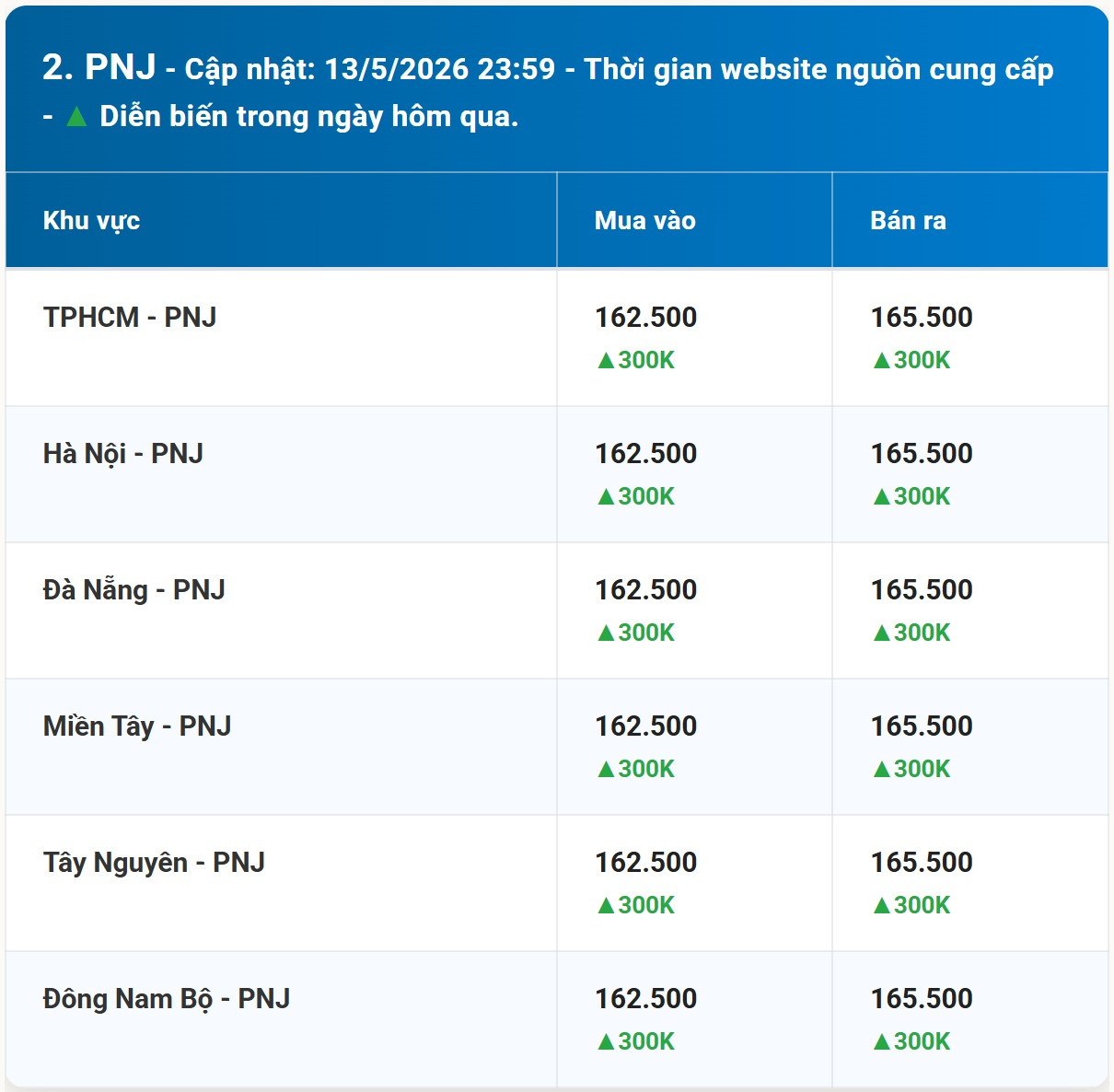Click Tây Nguyên sell price 165.500
The height and width of the screenshot is (1092, 1114).
922,863
